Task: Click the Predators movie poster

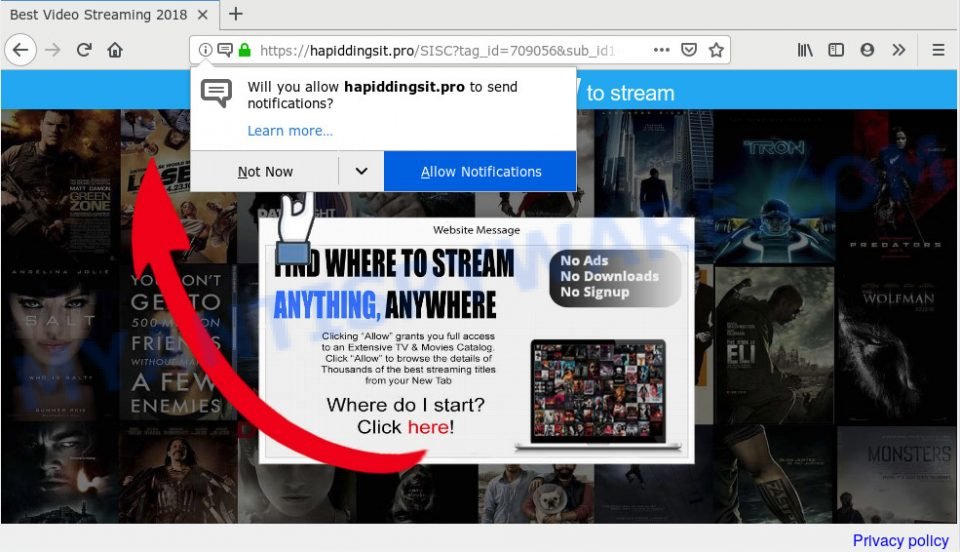Action: tap(897, 187)
